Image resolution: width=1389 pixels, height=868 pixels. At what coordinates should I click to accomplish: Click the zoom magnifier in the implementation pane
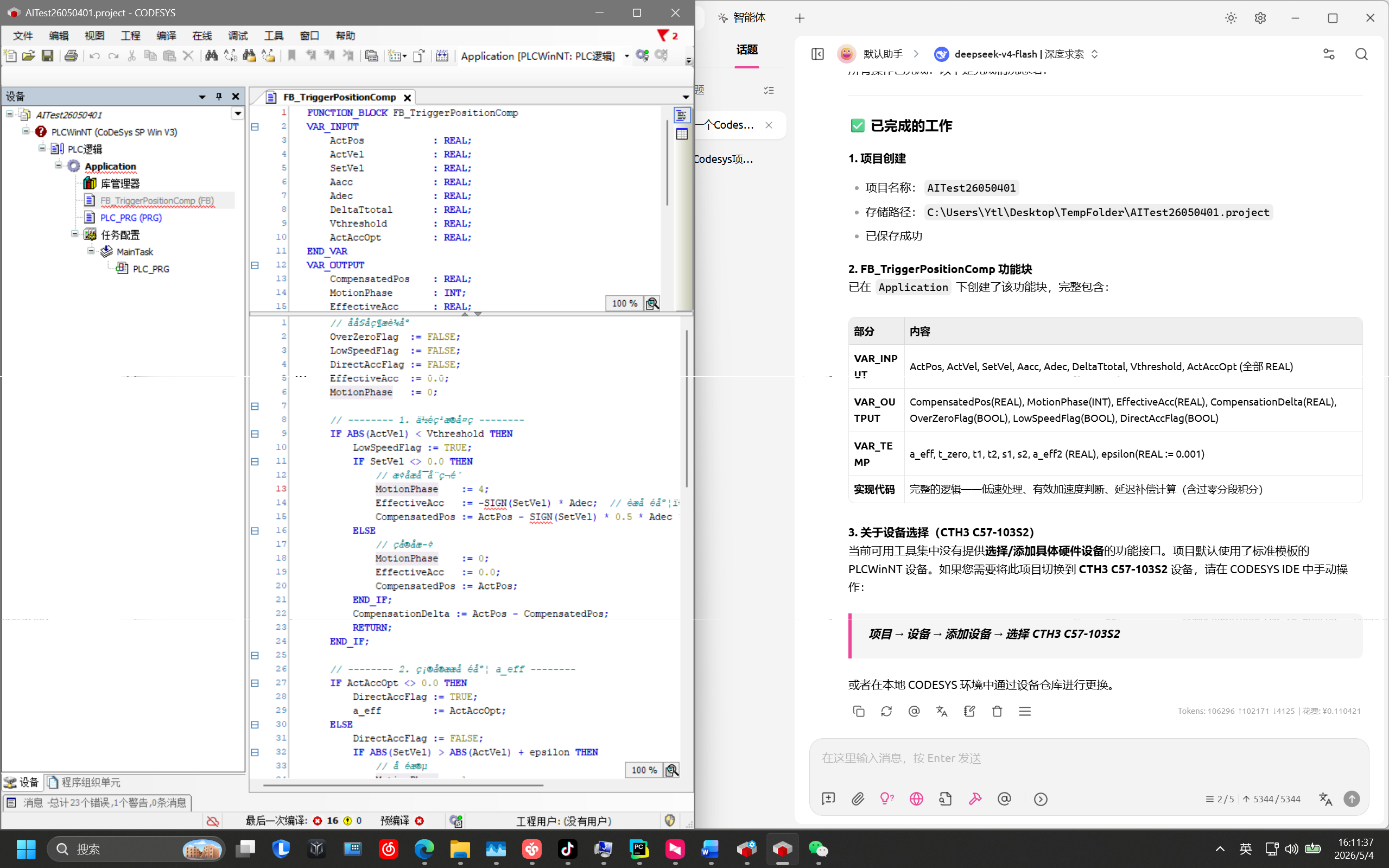(671, 770)
